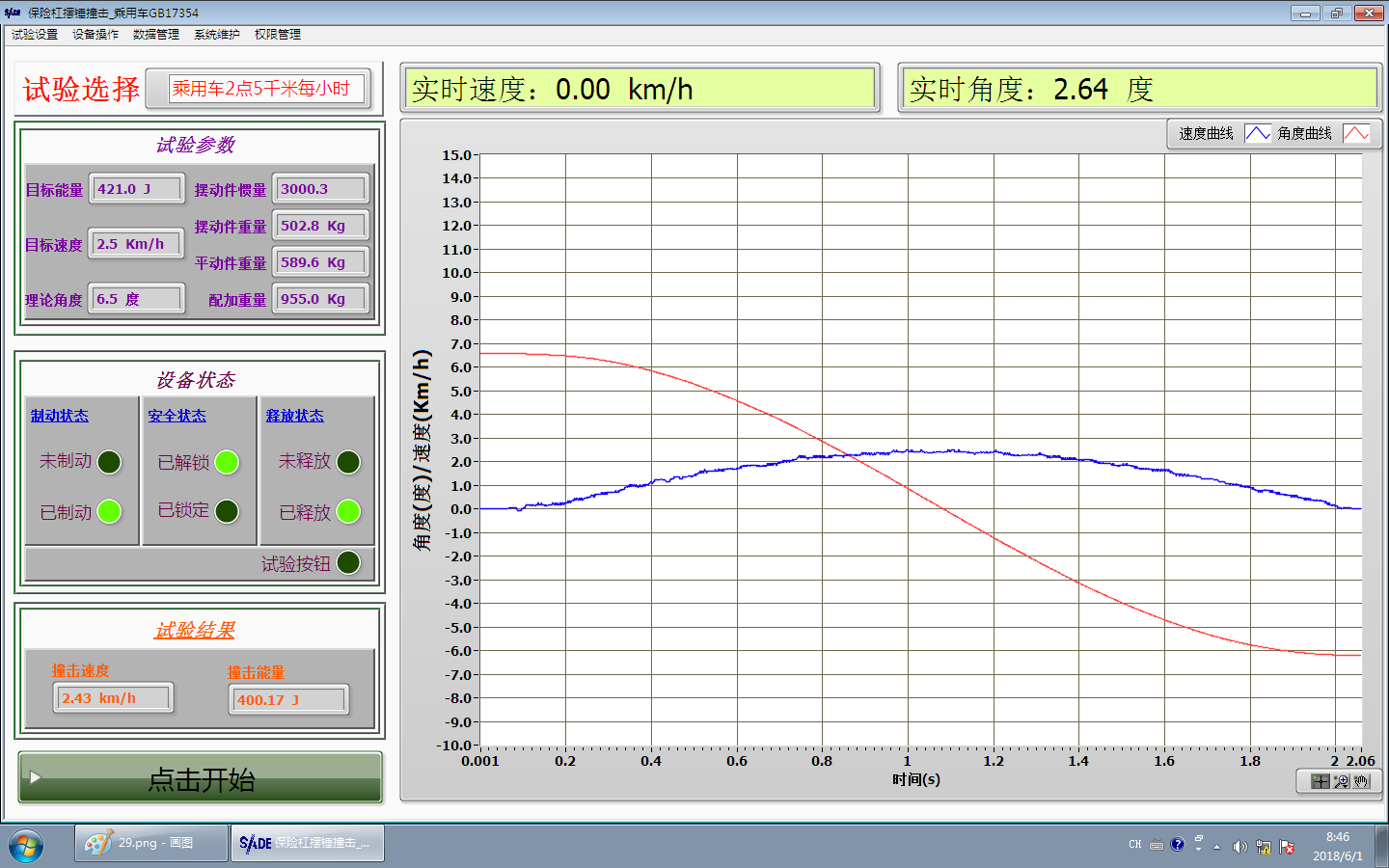This screenshot has width=1389, height=868.
Task: Open the volume speaker icon in system tray
Action: point(1239,846)
